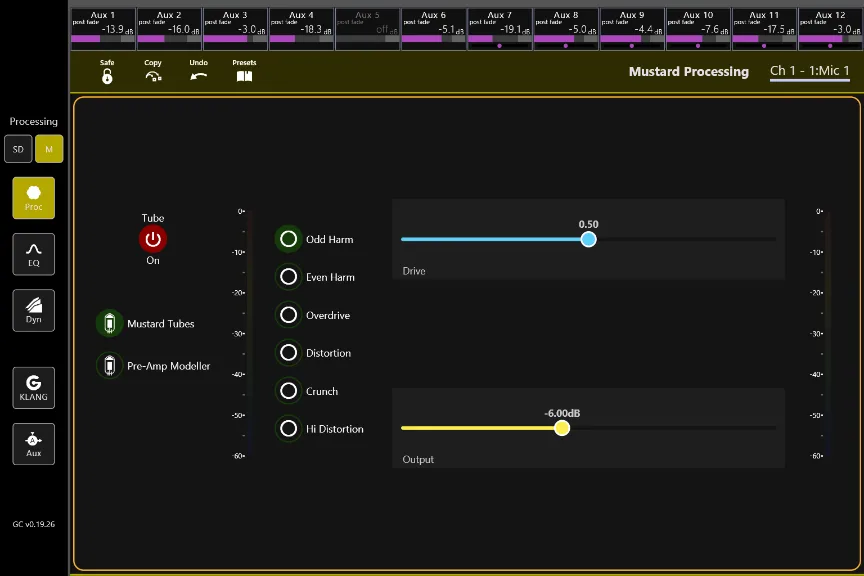The height and width of the screenshot is (576, 864).
Task: Click the Output slider handle
Action: point(562,428)
